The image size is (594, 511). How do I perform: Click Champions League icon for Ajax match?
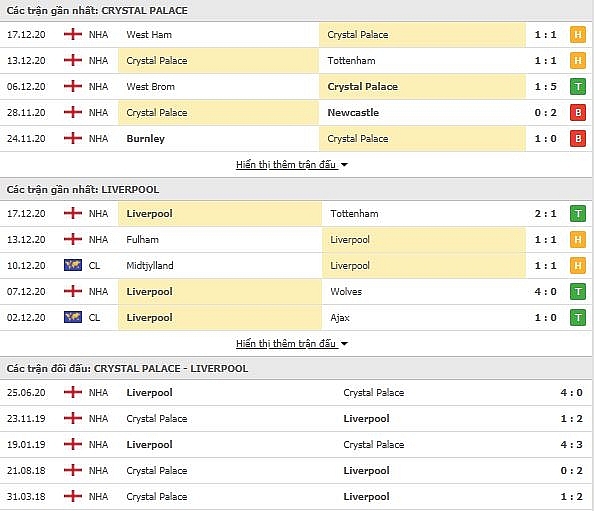[73, 317]
